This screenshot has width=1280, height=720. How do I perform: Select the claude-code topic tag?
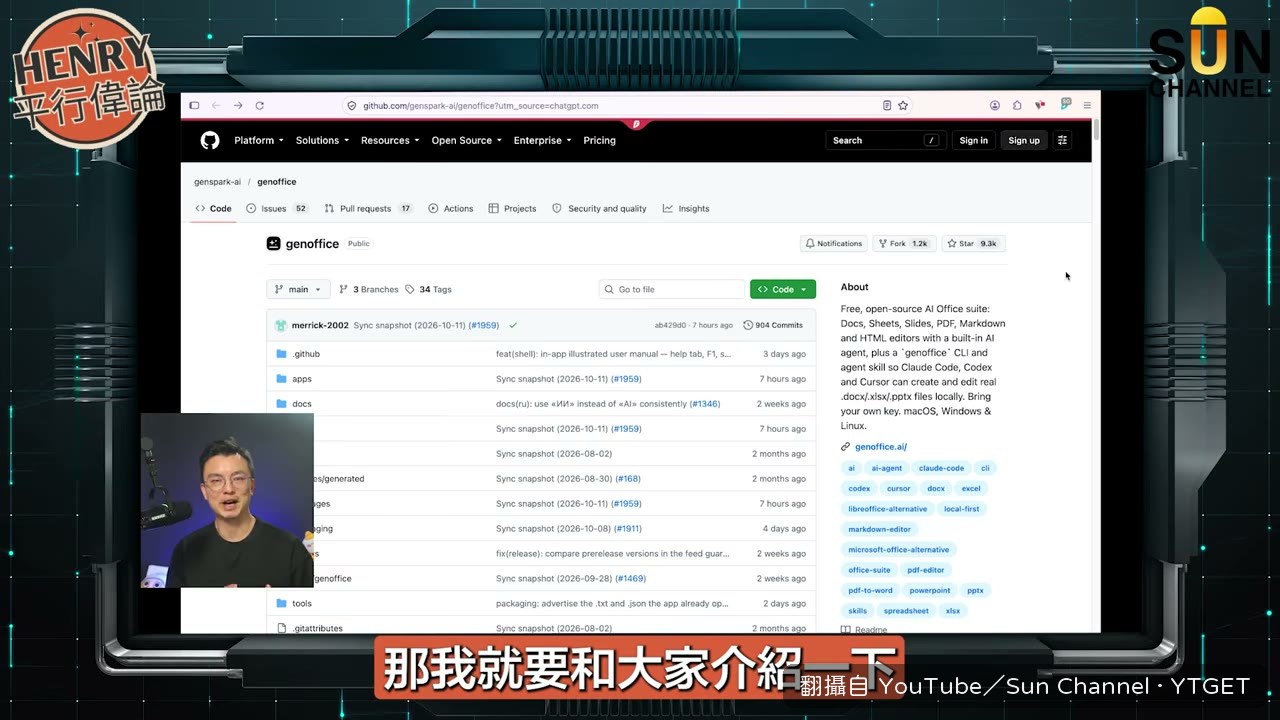[x=942, y=468]
